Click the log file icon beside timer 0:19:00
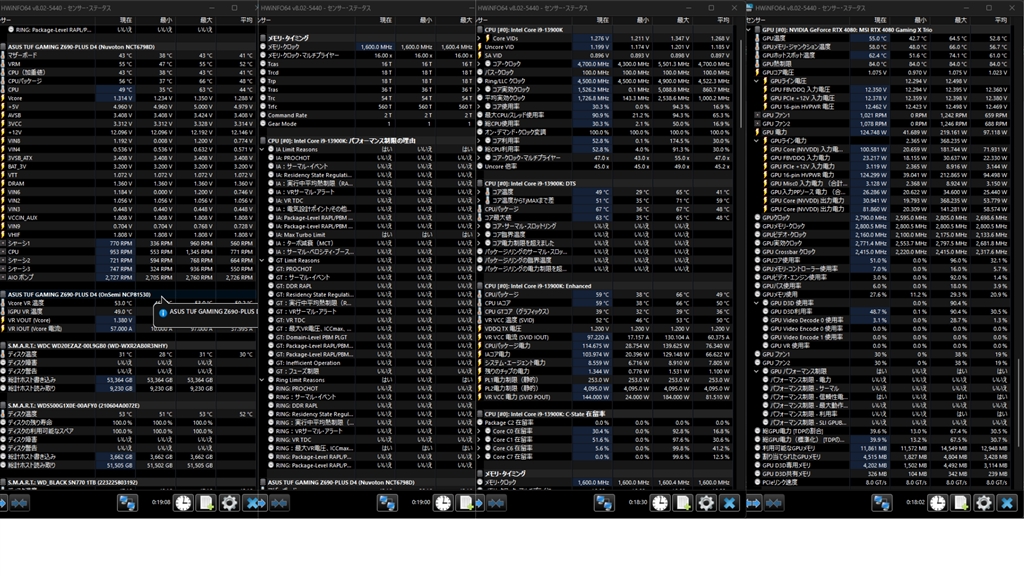This screenshot has width=1024, height=576. pyautogui.click(x=466, y=503)
